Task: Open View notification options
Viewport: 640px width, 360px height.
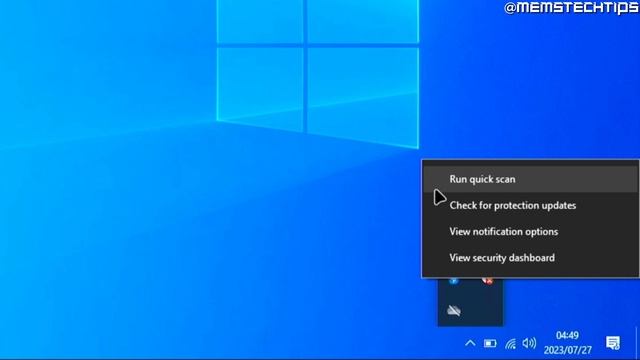Action: click(531, 231)
